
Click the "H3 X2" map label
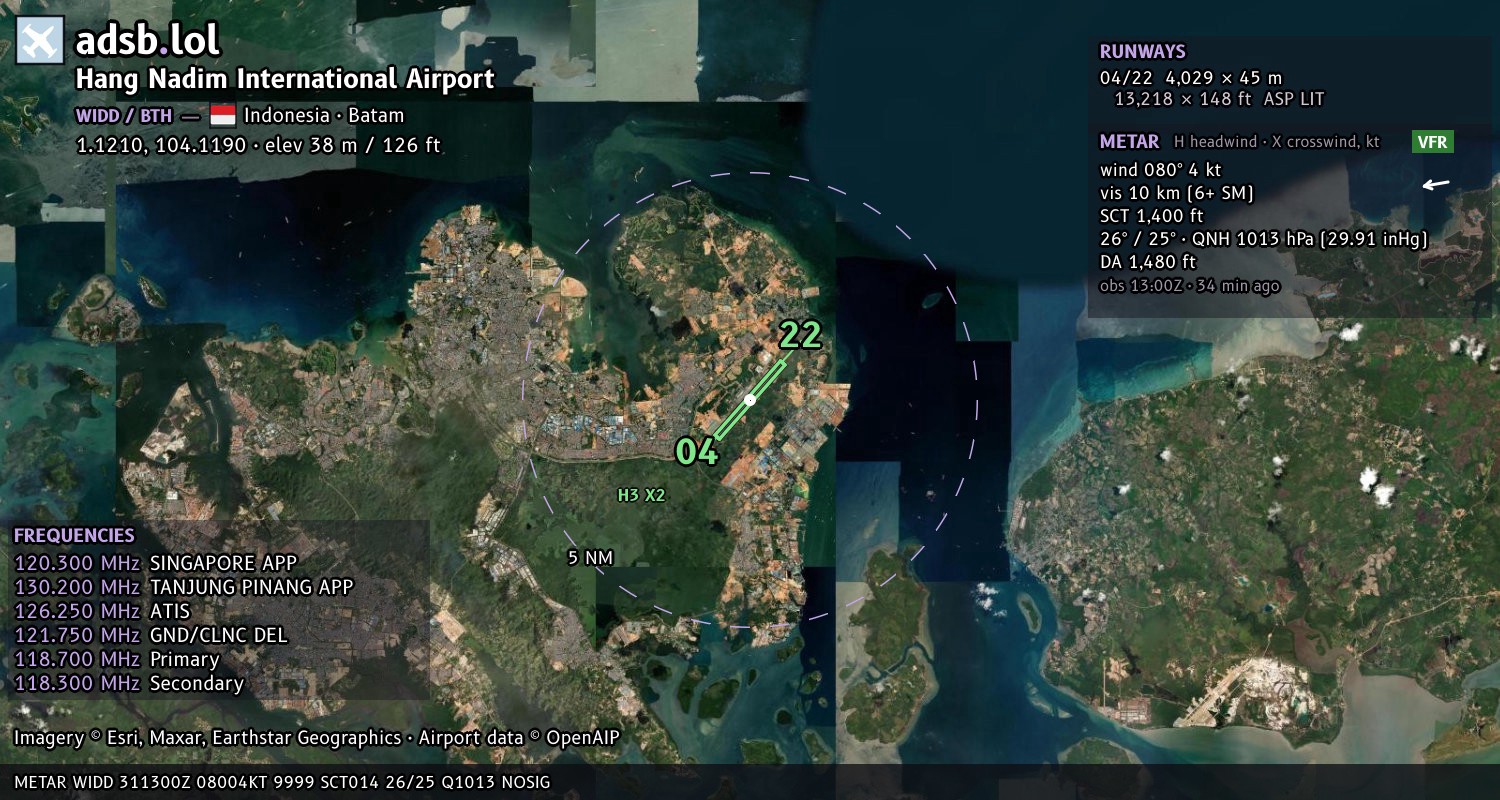tap(641, 495)
